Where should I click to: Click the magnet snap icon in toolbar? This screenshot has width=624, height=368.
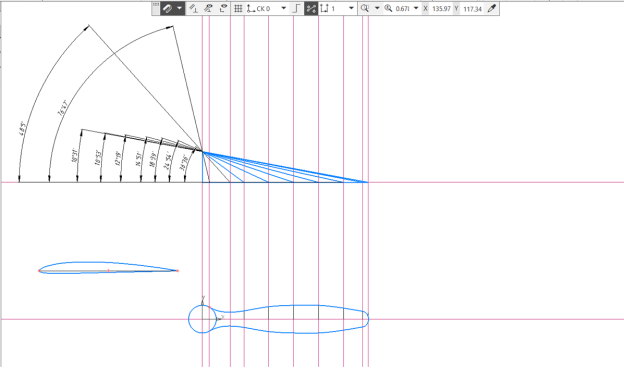pyautogui.click(x=168, y=8)
